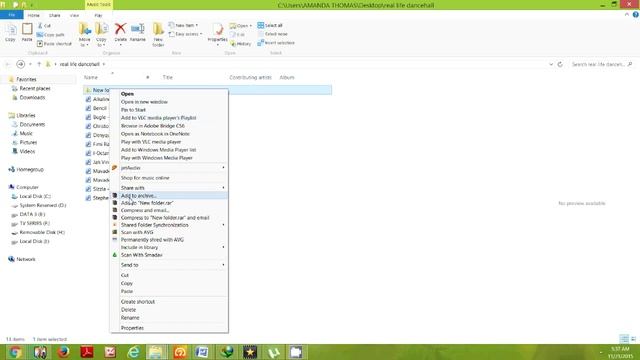Screen dimensions: 640x360
Task: Switch to details view in status bar
Action: (624, 339)
